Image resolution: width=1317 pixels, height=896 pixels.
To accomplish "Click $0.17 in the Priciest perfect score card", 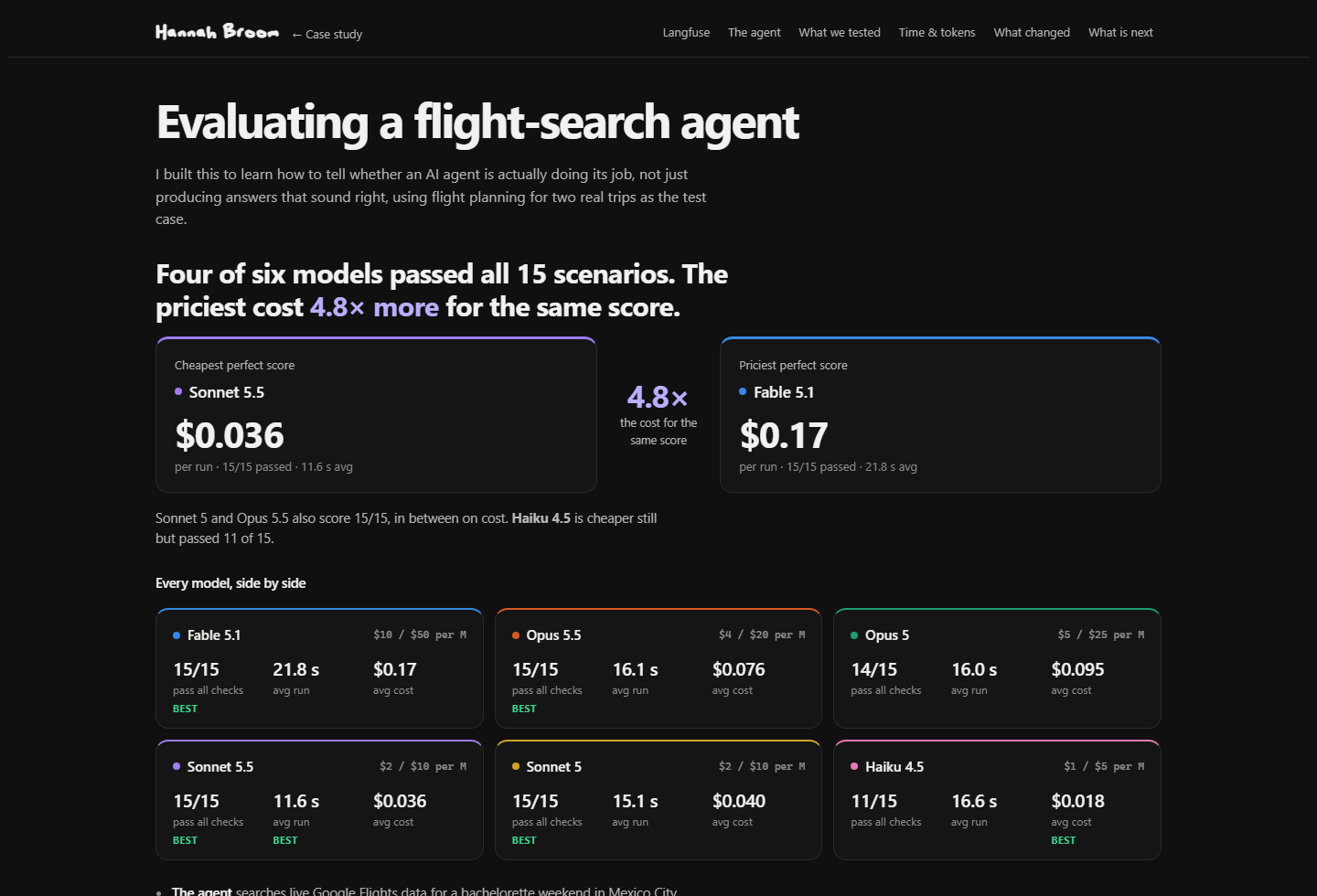I will (x=784, y=435).
